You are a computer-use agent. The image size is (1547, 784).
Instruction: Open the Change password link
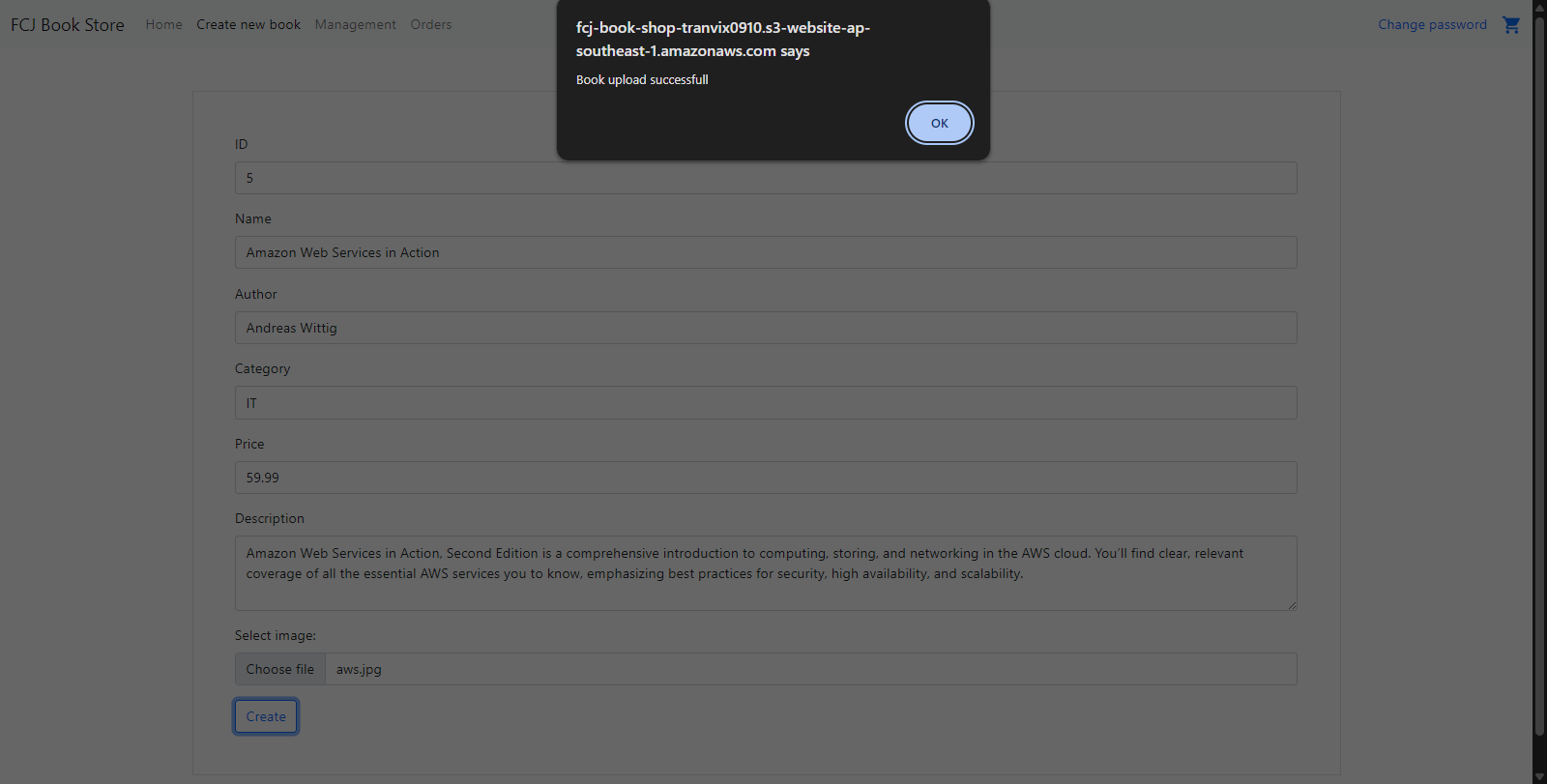1432,25
